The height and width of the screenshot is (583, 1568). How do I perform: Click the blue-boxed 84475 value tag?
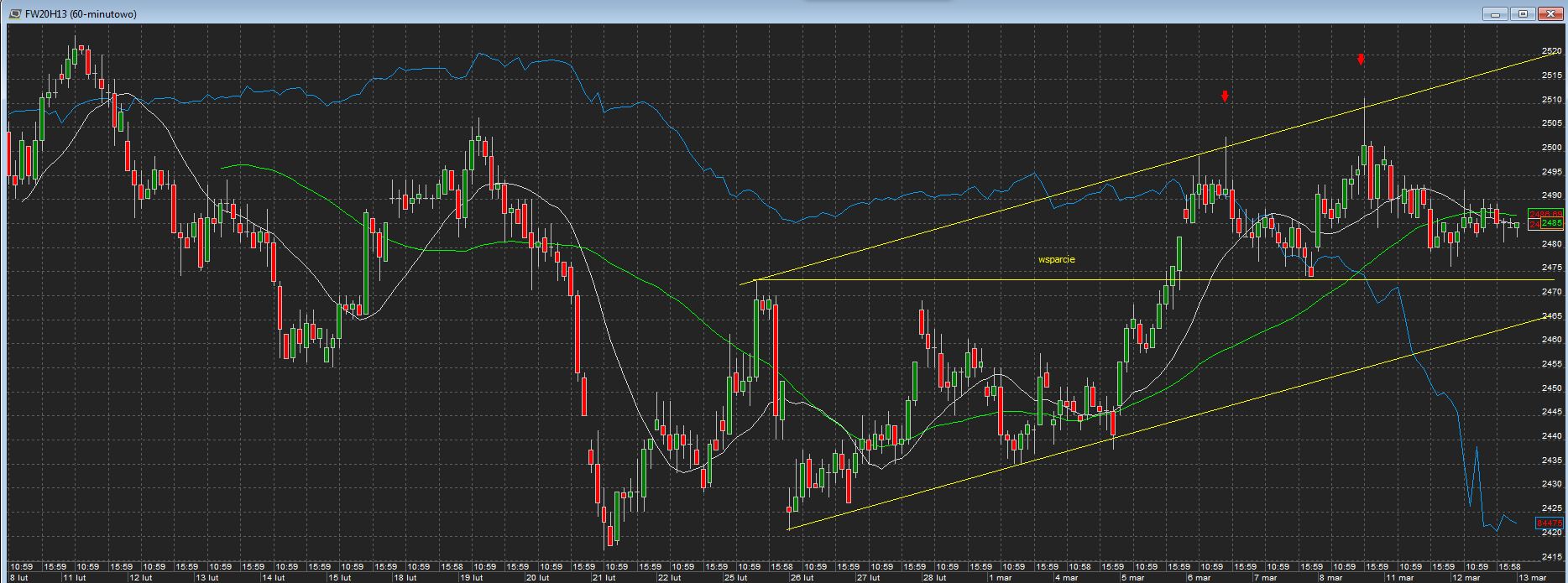click(x=1549, y=523)
